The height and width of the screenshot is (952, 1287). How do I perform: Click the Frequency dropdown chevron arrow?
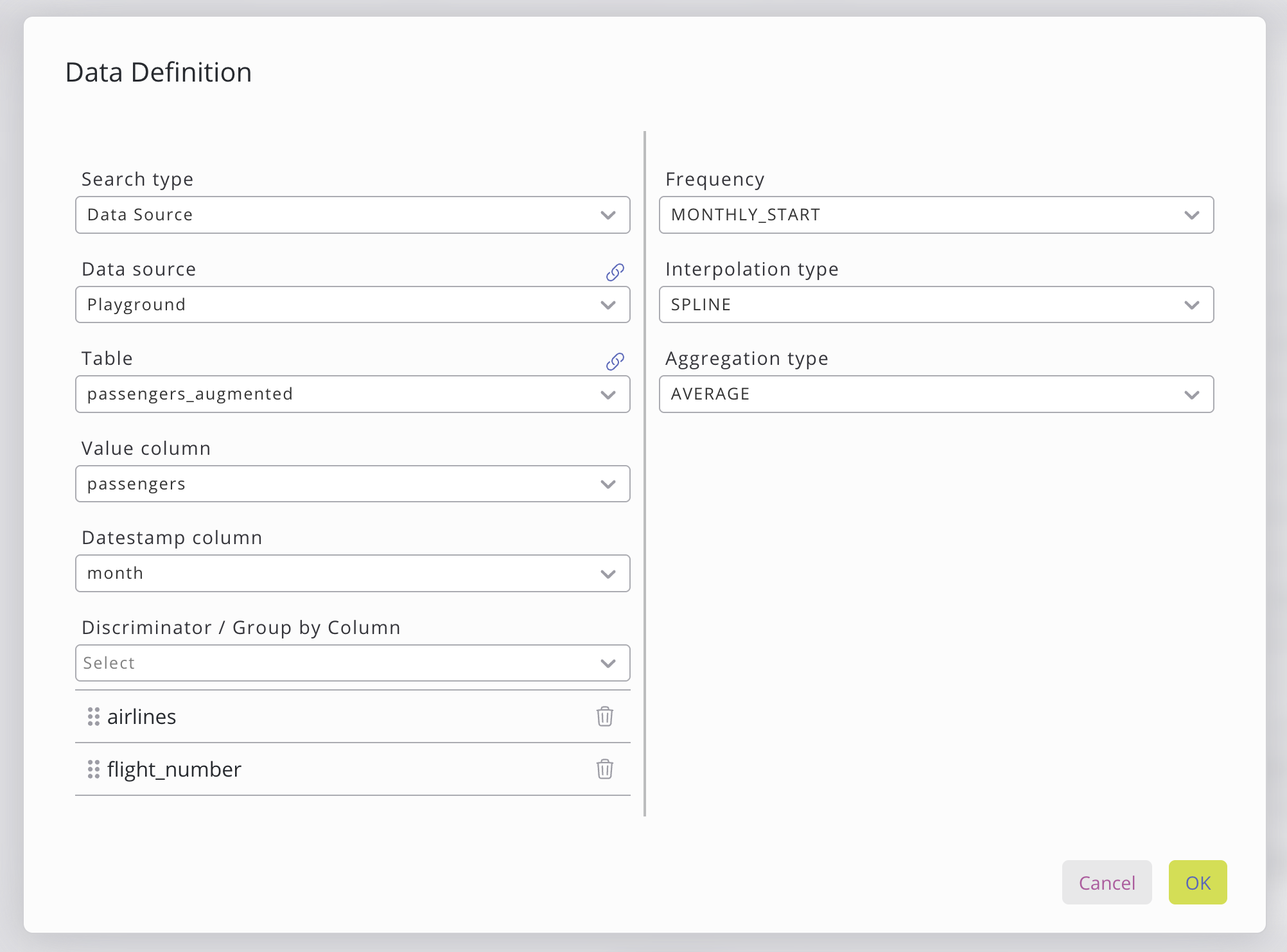tap(1191, 215)
